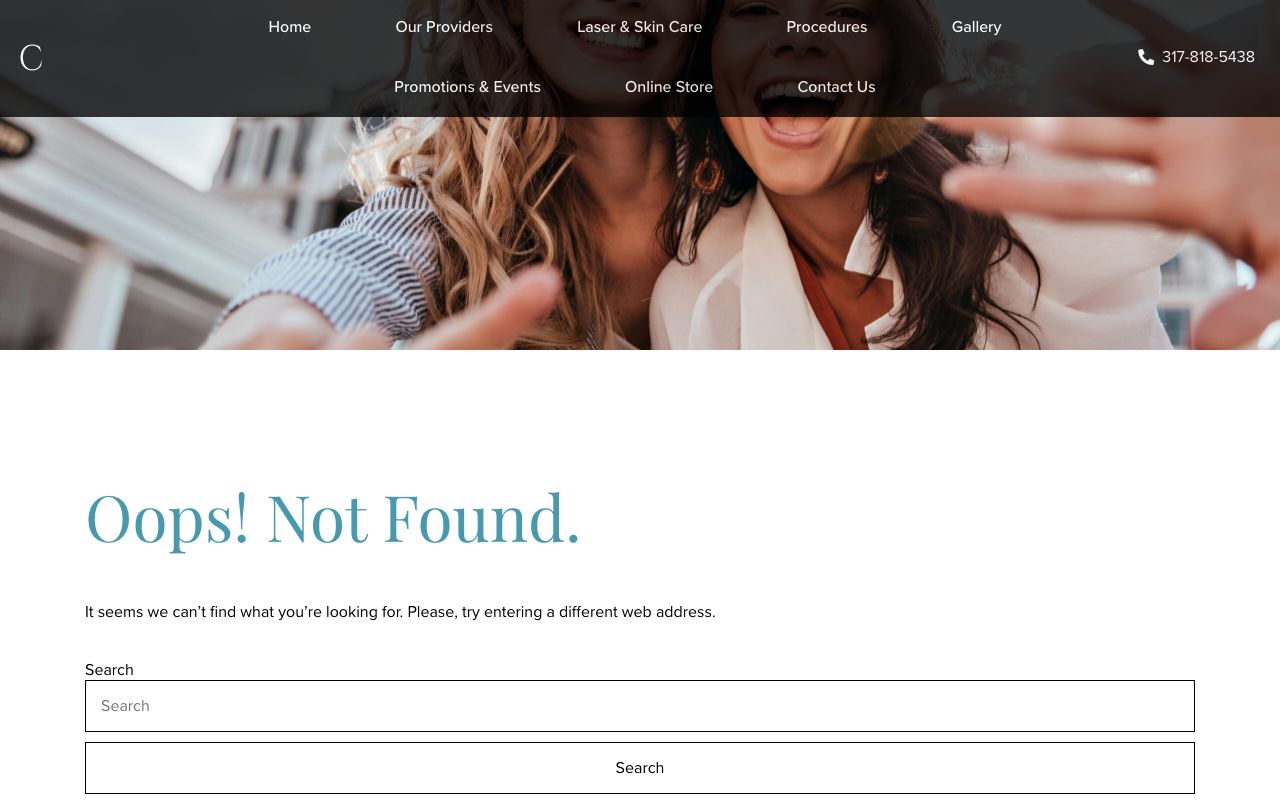
Task: Click the Oops! Not Found. heading
Action: tap(333, 518)
